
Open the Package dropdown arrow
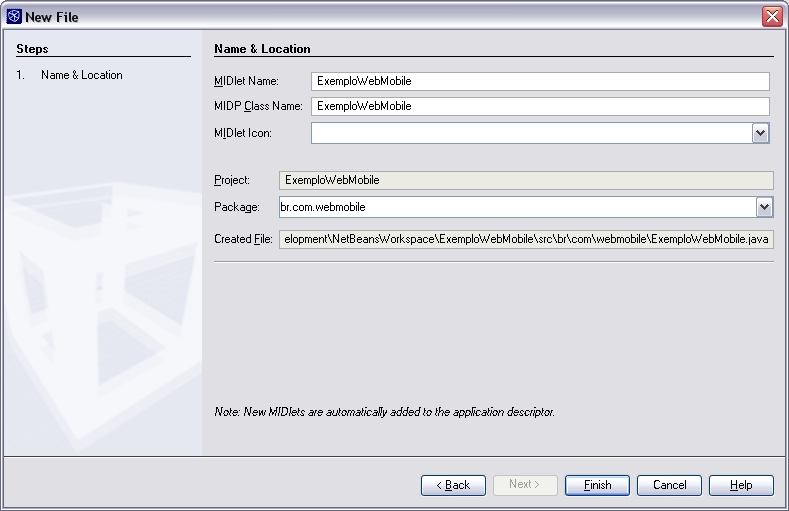coord(764,207)
